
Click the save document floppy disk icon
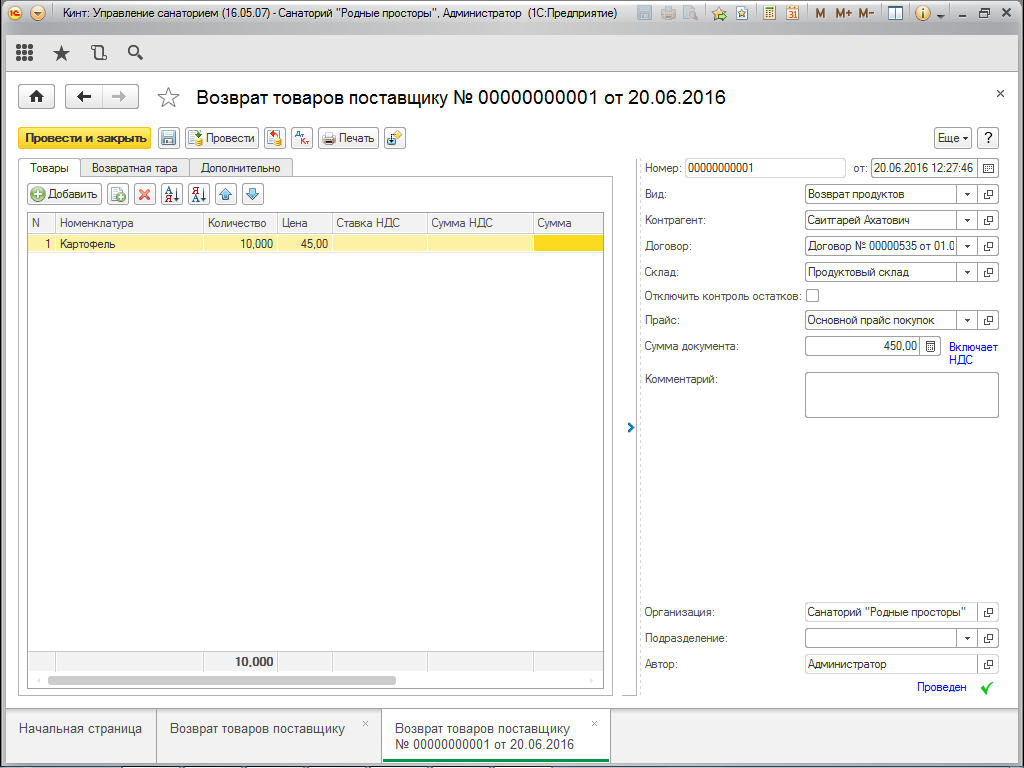[169, 138]
